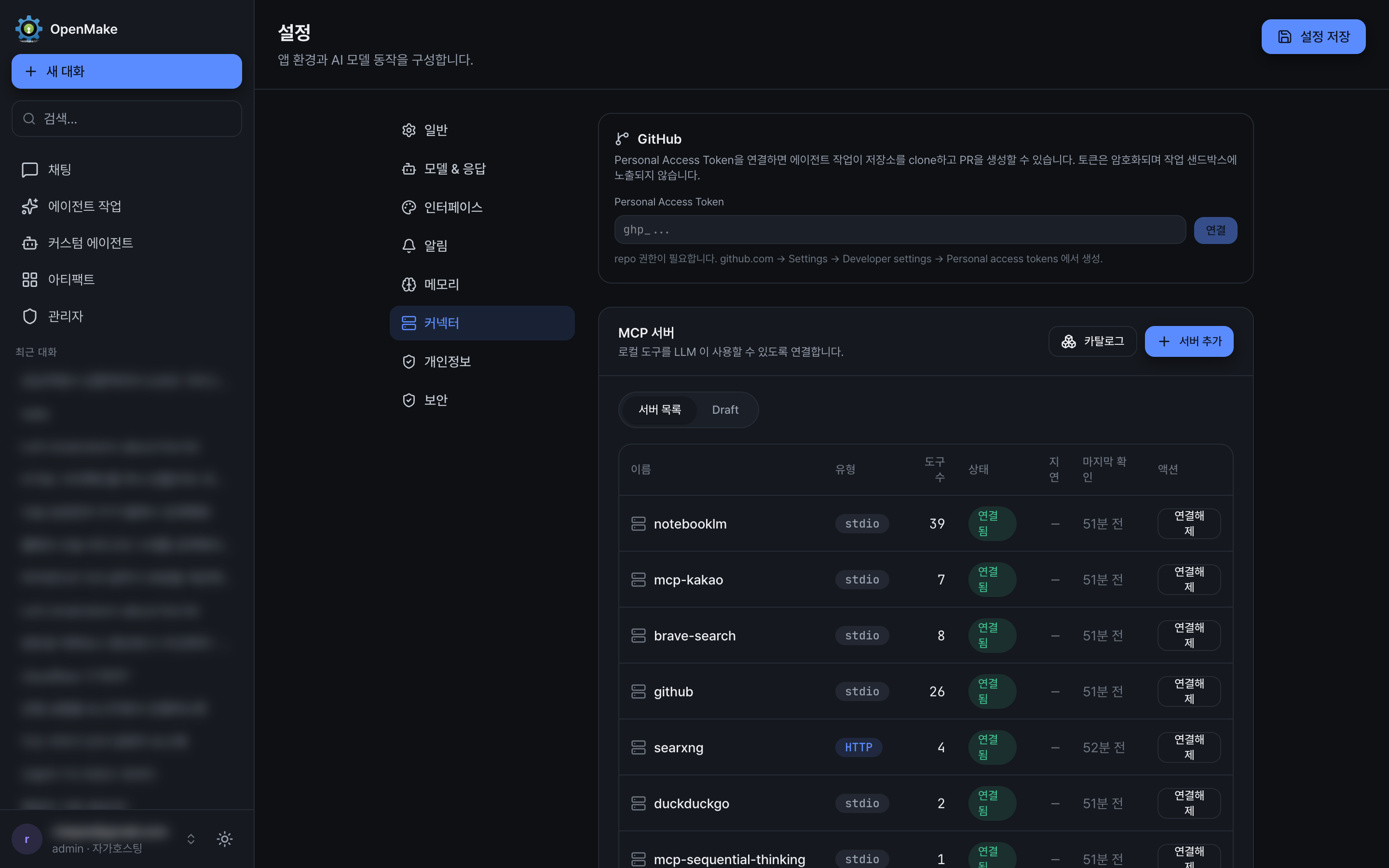
Task: Open 보안 settings section
Action: [x=482, y=400]
